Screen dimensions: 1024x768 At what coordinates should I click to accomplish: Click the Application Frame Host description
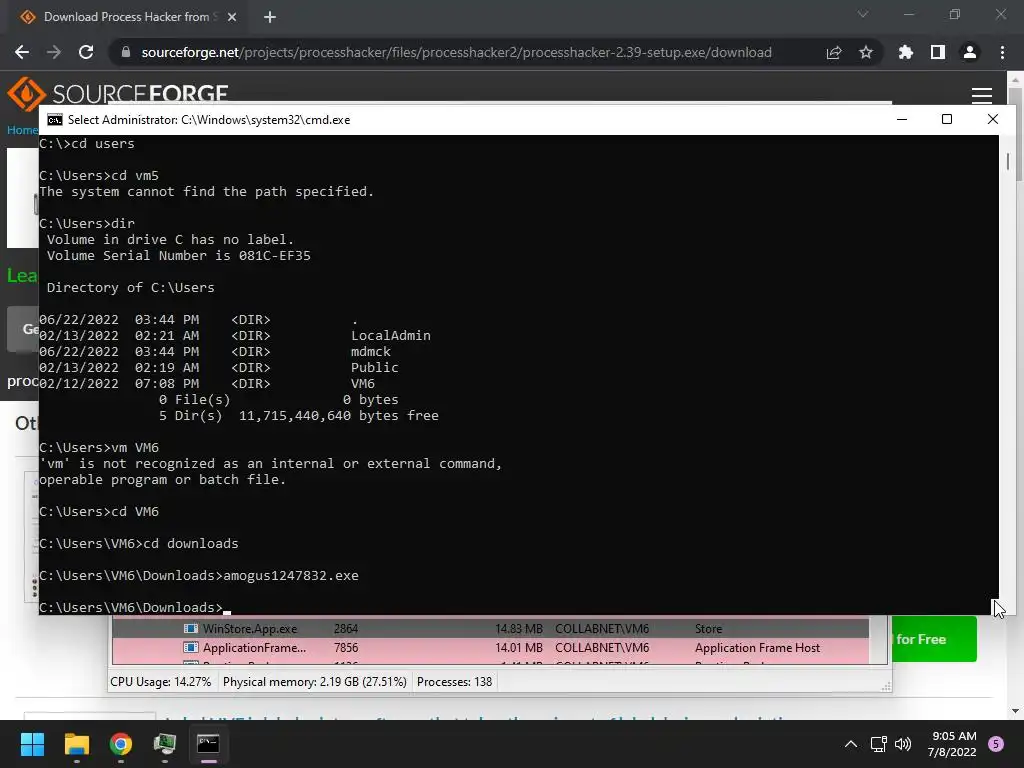(x=758, y=648)
